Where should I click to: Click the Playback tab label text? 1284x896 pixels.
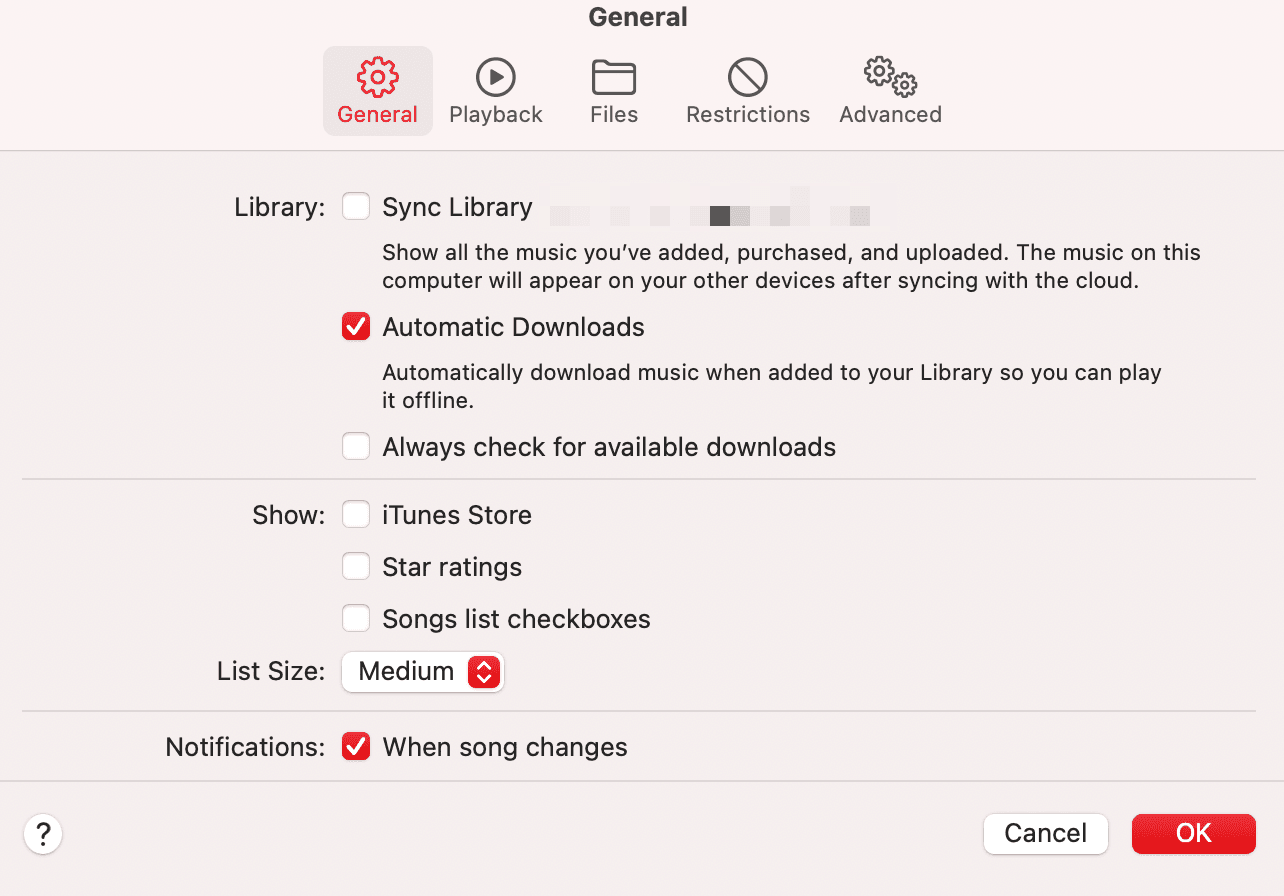click(495, 115)
